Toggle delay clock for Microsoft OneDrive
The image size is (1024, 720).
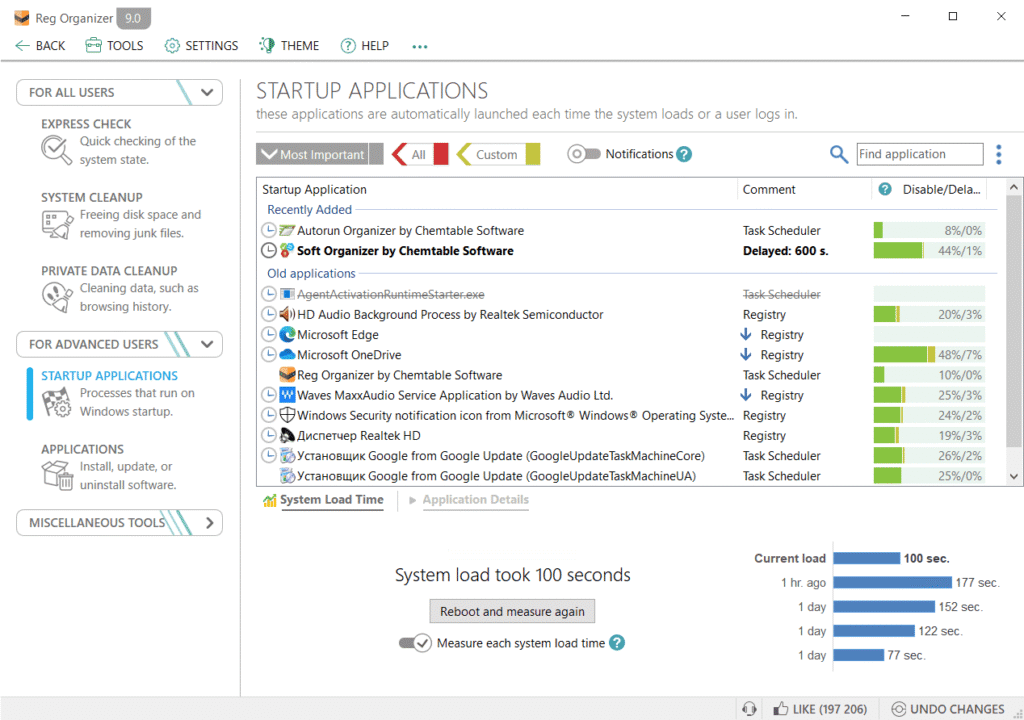(268, 355)
